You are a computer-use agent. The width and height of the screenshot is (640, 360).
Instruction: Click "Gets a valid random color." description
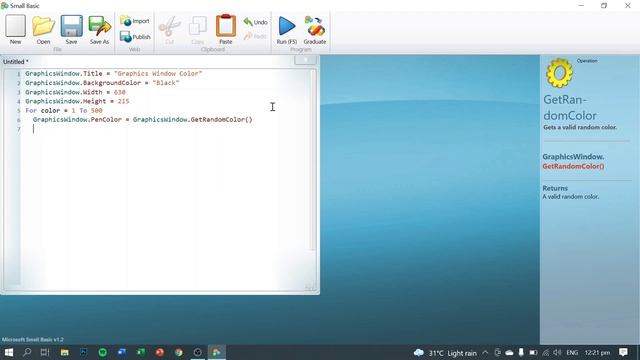(580, 127)
